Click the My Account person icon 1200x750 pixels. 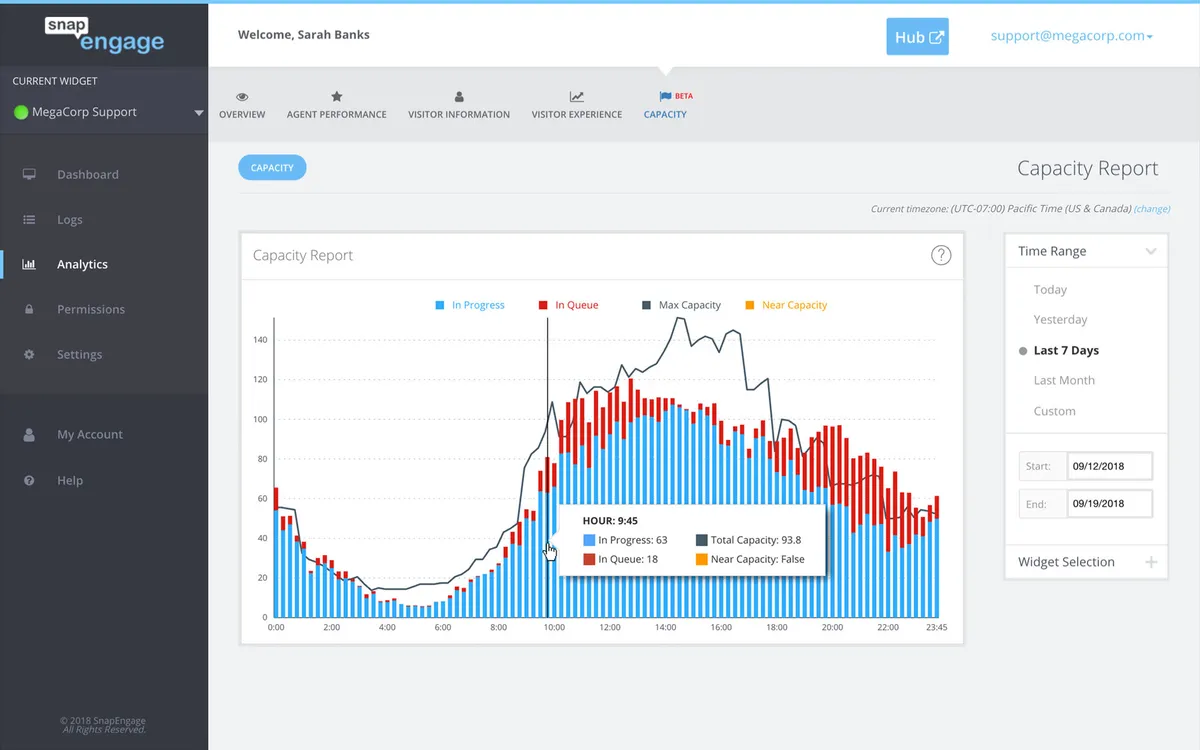click(x=29, y=435)
